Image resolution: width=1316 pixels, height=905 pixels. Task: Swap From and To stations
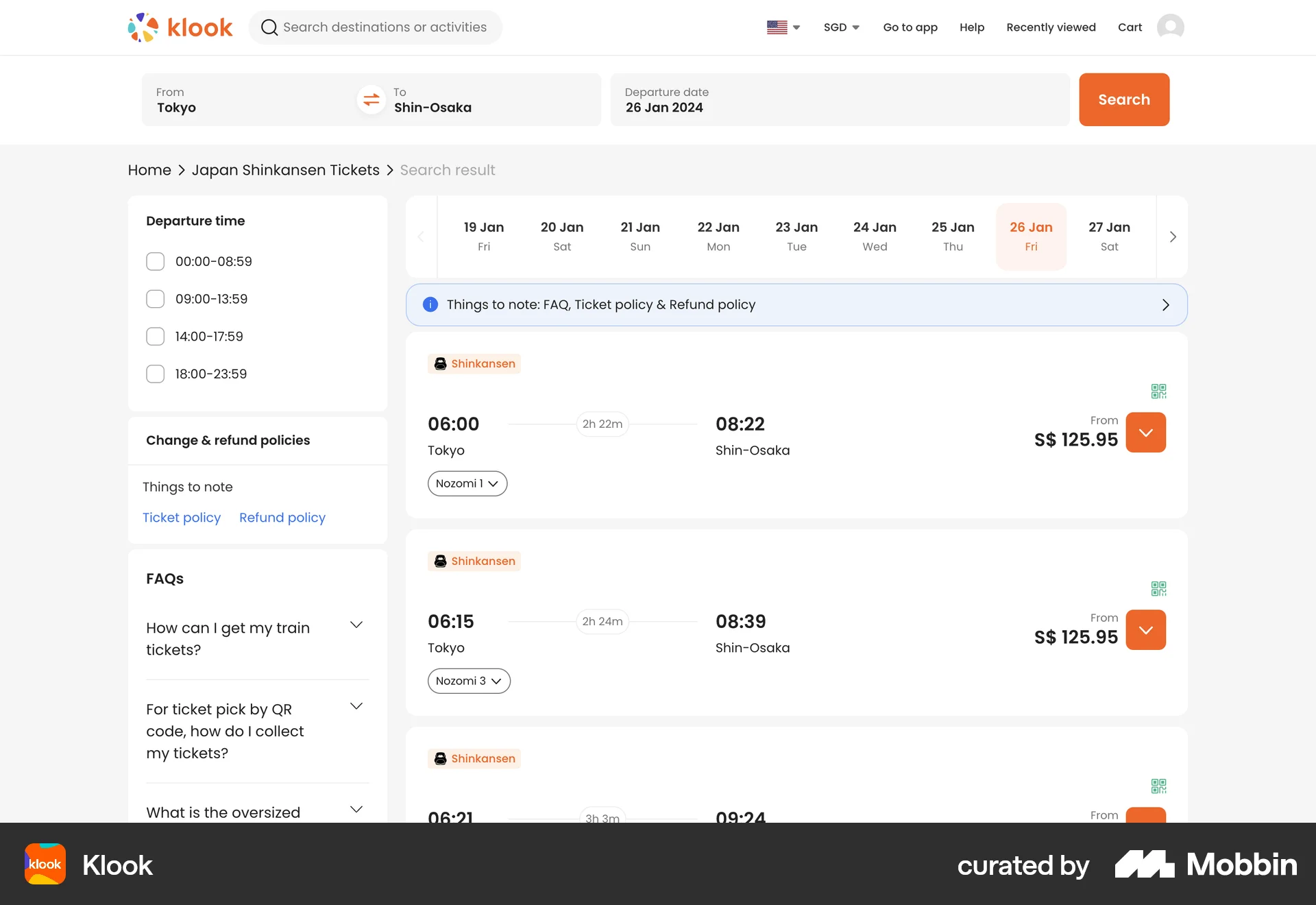pyautogui.click(x=371, y=99)
